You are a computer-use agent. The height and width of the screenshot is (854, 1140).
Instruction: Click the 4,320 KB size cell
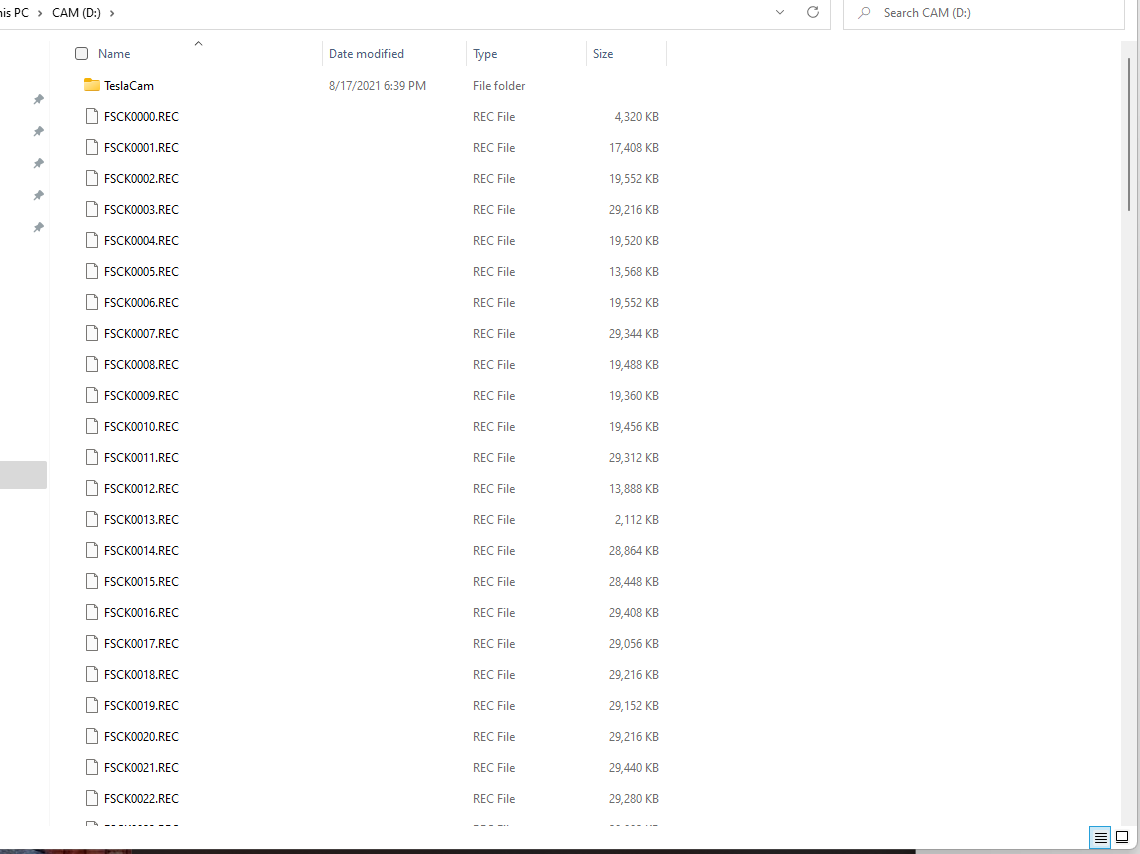[636, 116]
